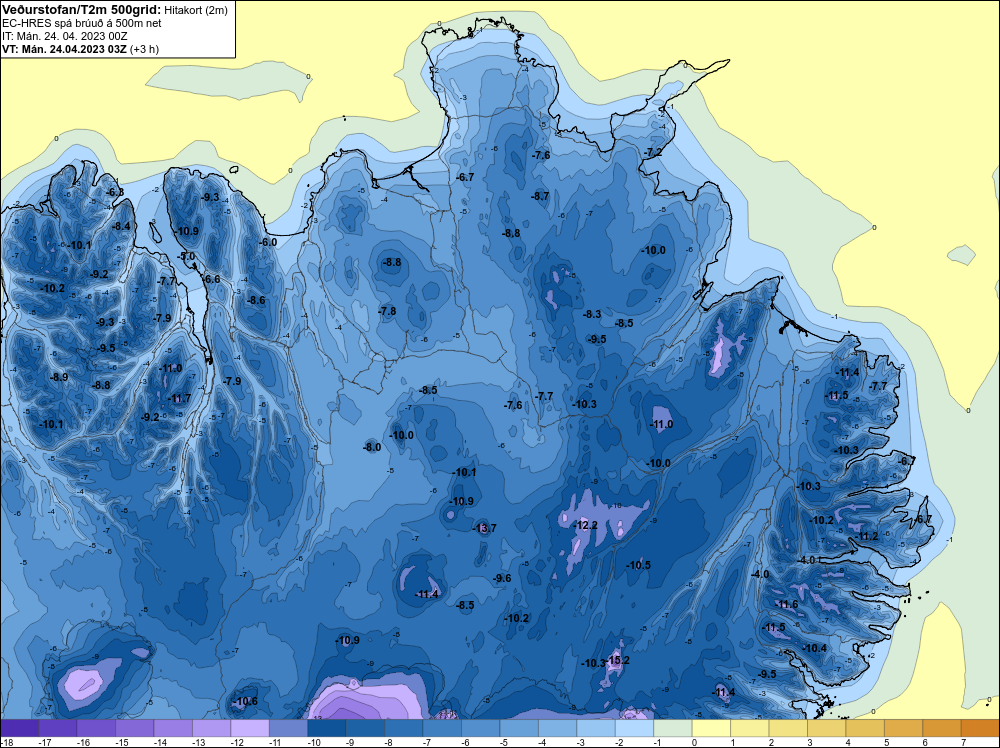Click the -6.3 temperature reading
Screen dimensions: 1000x748
pos(115,192)
